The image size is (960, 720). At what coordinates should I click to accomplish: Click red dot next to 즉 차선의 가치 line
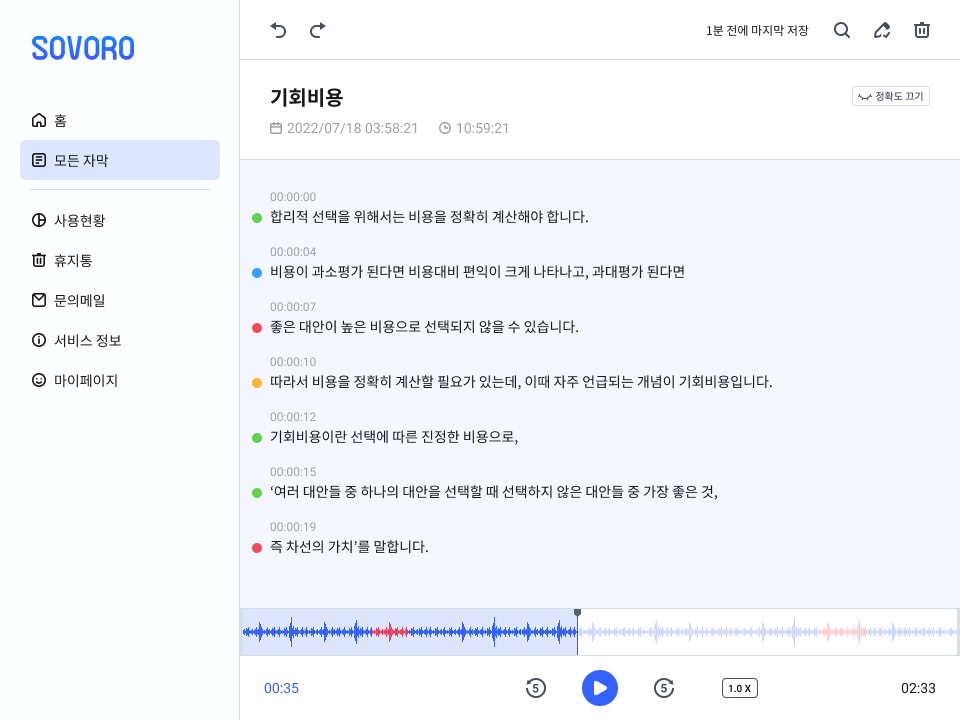coord(257,548)
